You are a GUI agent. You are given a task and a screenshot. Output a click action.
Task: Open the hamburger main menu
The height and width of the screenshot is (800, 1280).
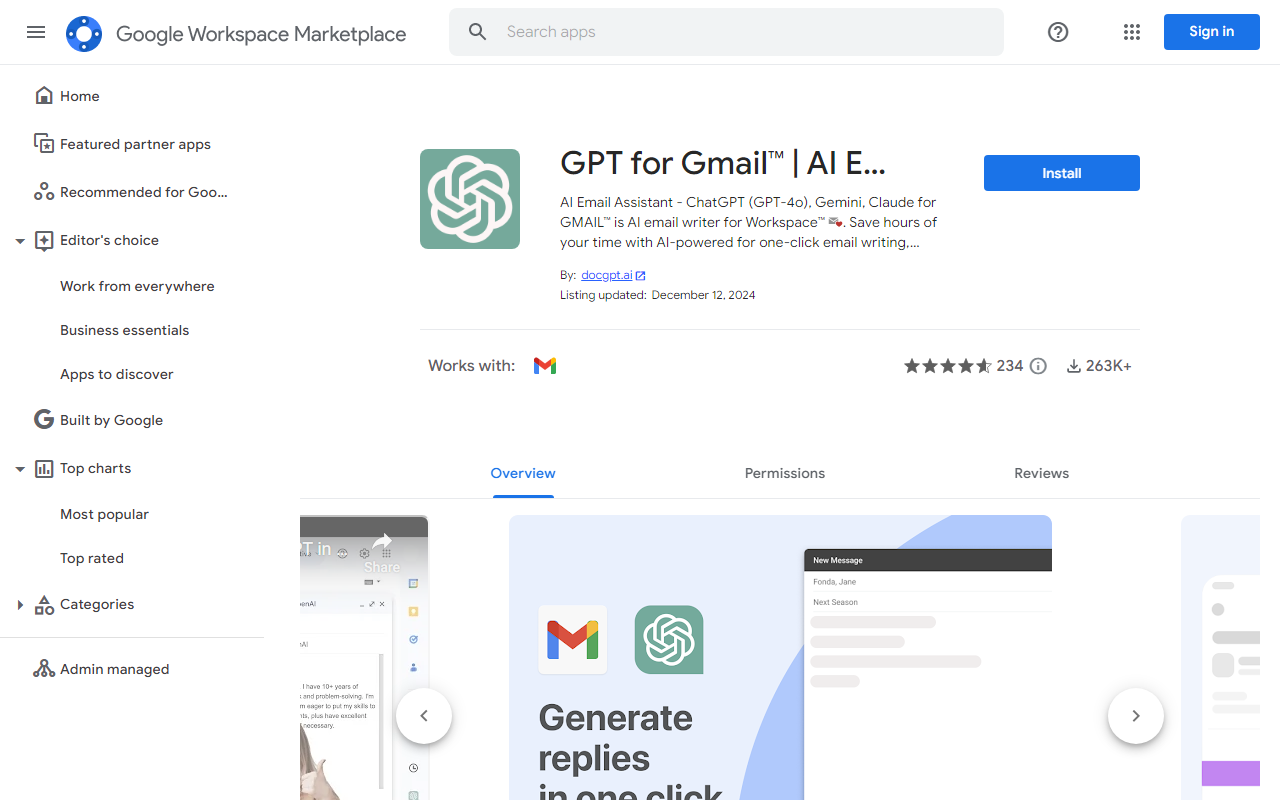(36, 32)
